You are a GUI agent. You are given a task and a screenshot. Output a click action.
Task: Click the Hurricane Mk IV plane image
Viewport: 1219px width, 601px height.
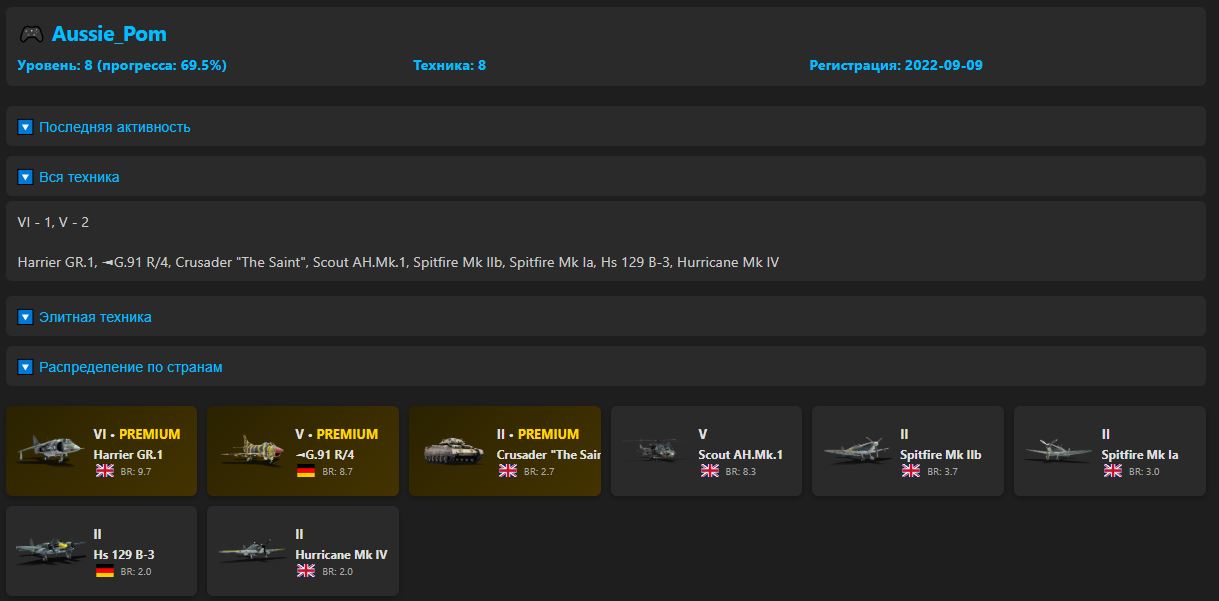click(x=251, y=551)
